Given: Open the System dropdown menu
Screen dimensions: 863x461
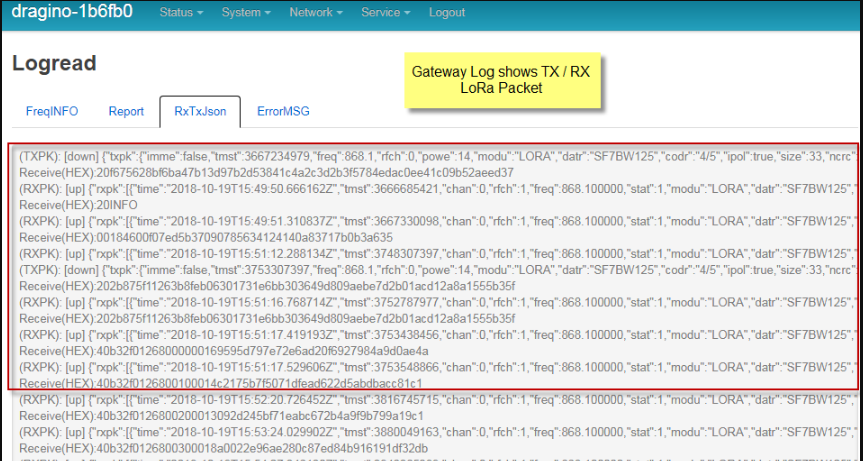Looking at the screenshot, I should (x=246, y=12).
